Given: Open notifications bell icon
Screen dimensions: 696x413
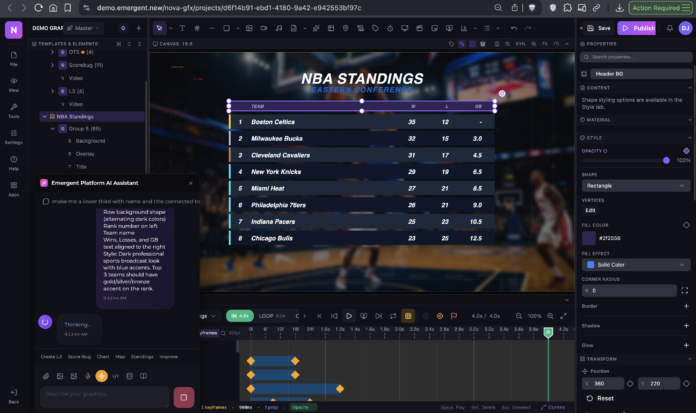Looking at the screenshot, I should coord(669,28).
